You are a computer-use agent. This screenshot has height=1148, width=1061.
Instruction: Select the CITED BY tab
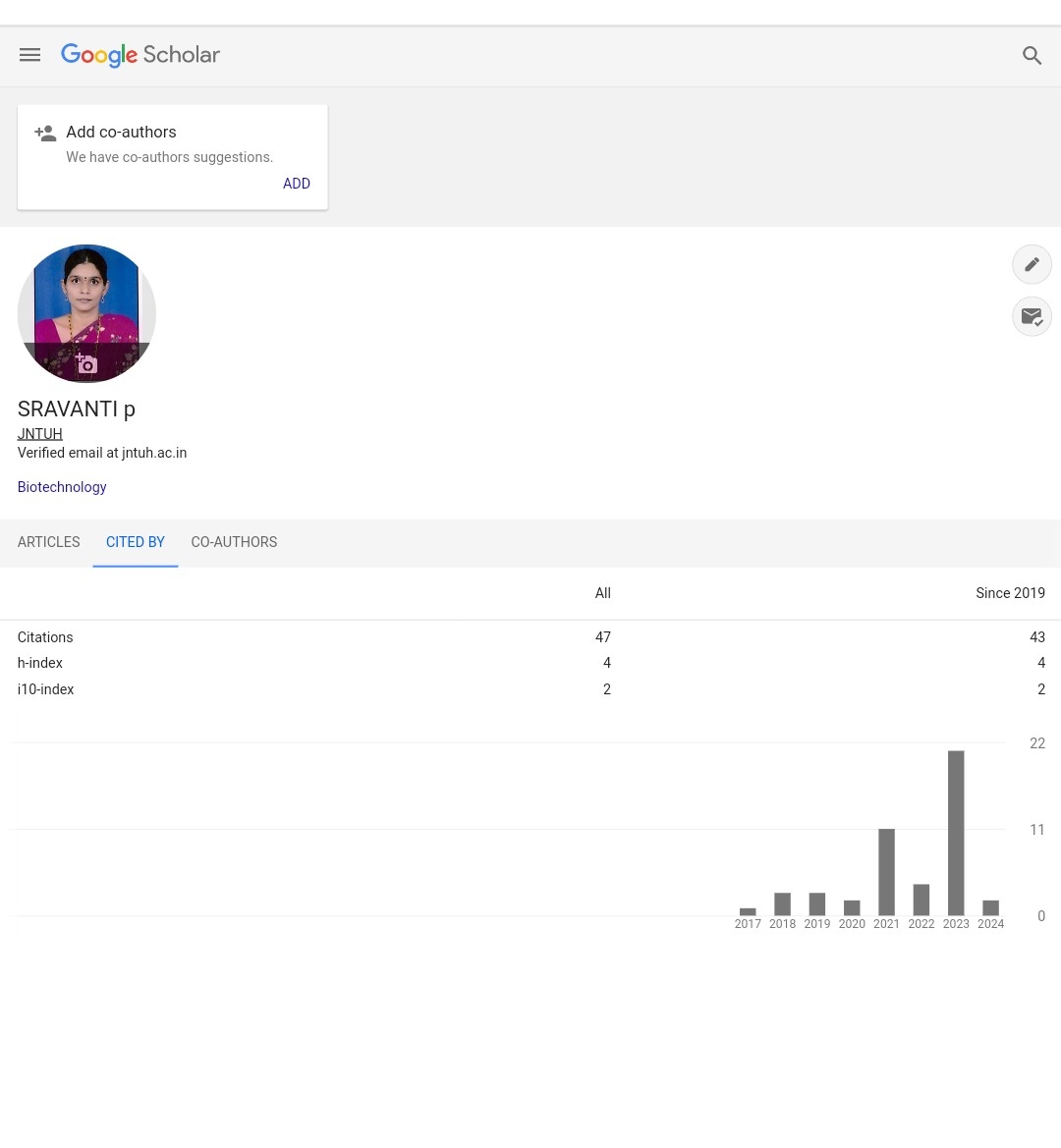click(x=136, y=542)
